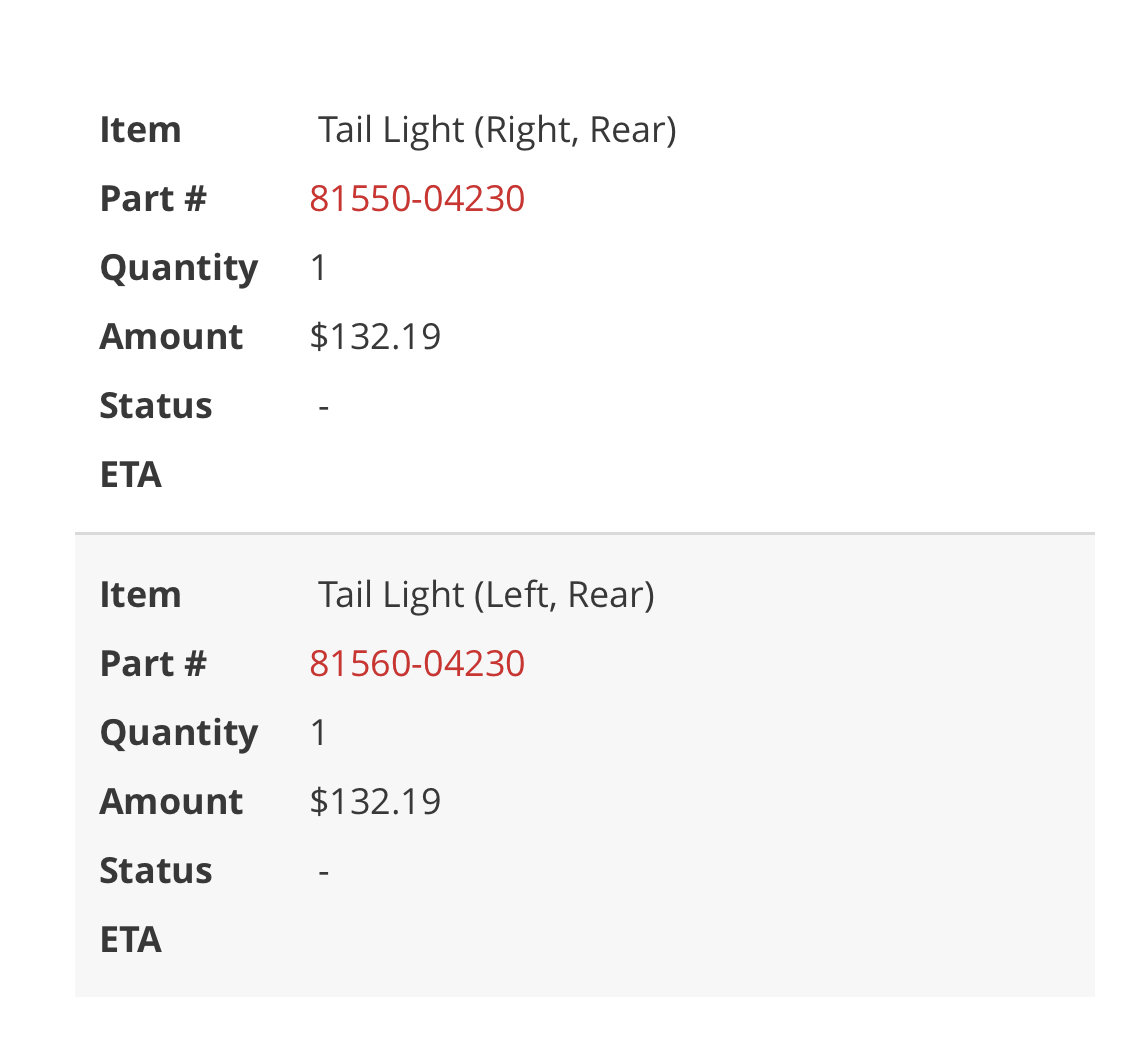1141x1048 pixels.
Task: Click the Status dash for right tail light
Action: coord(324,407)
